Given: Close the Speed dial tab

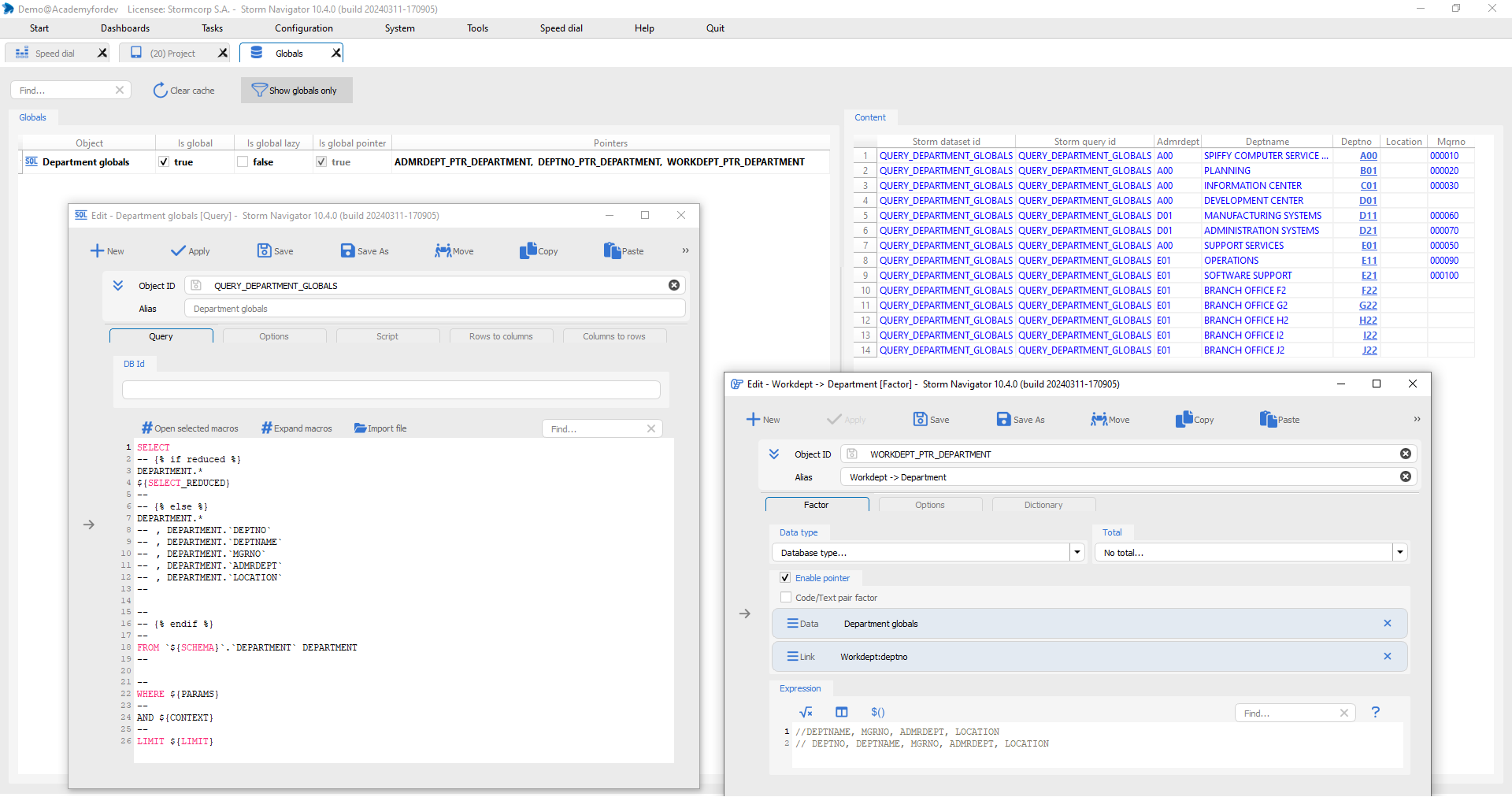Looking at the screenshot, I should (102, 53).
